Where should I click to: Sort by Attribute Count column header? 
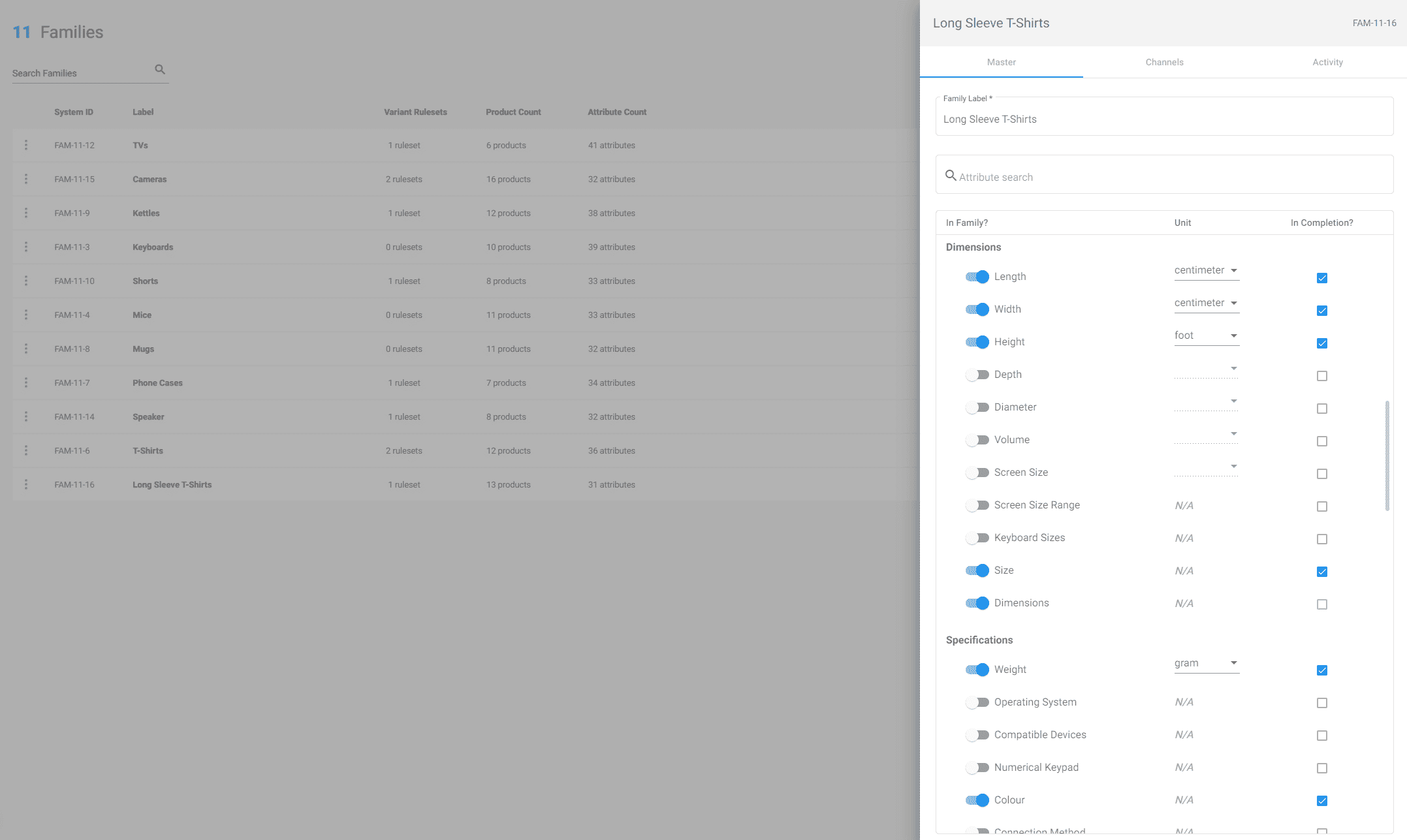point(617,112)
